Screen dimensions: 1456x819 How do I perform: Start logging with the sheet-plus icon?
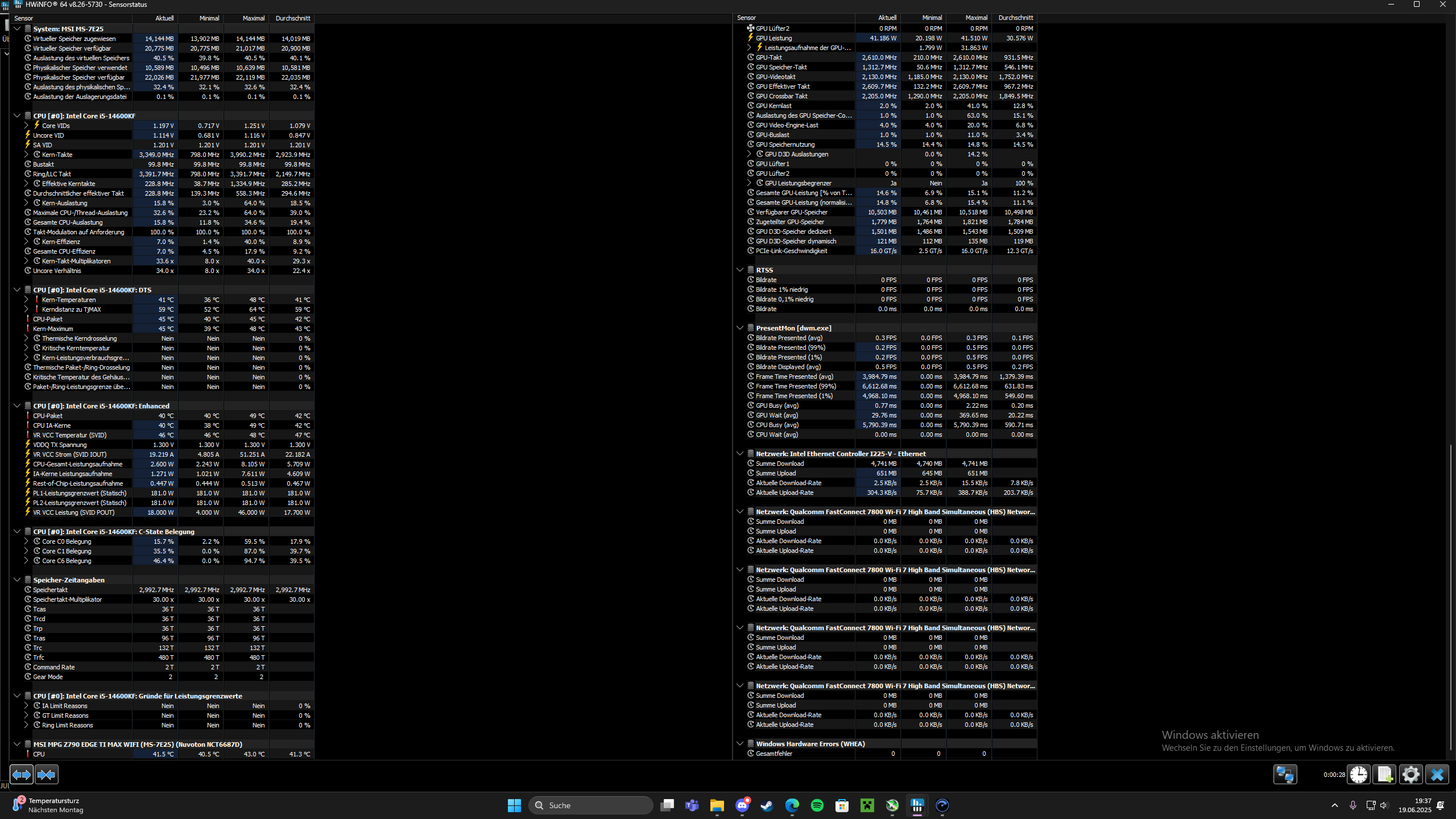1385,774
